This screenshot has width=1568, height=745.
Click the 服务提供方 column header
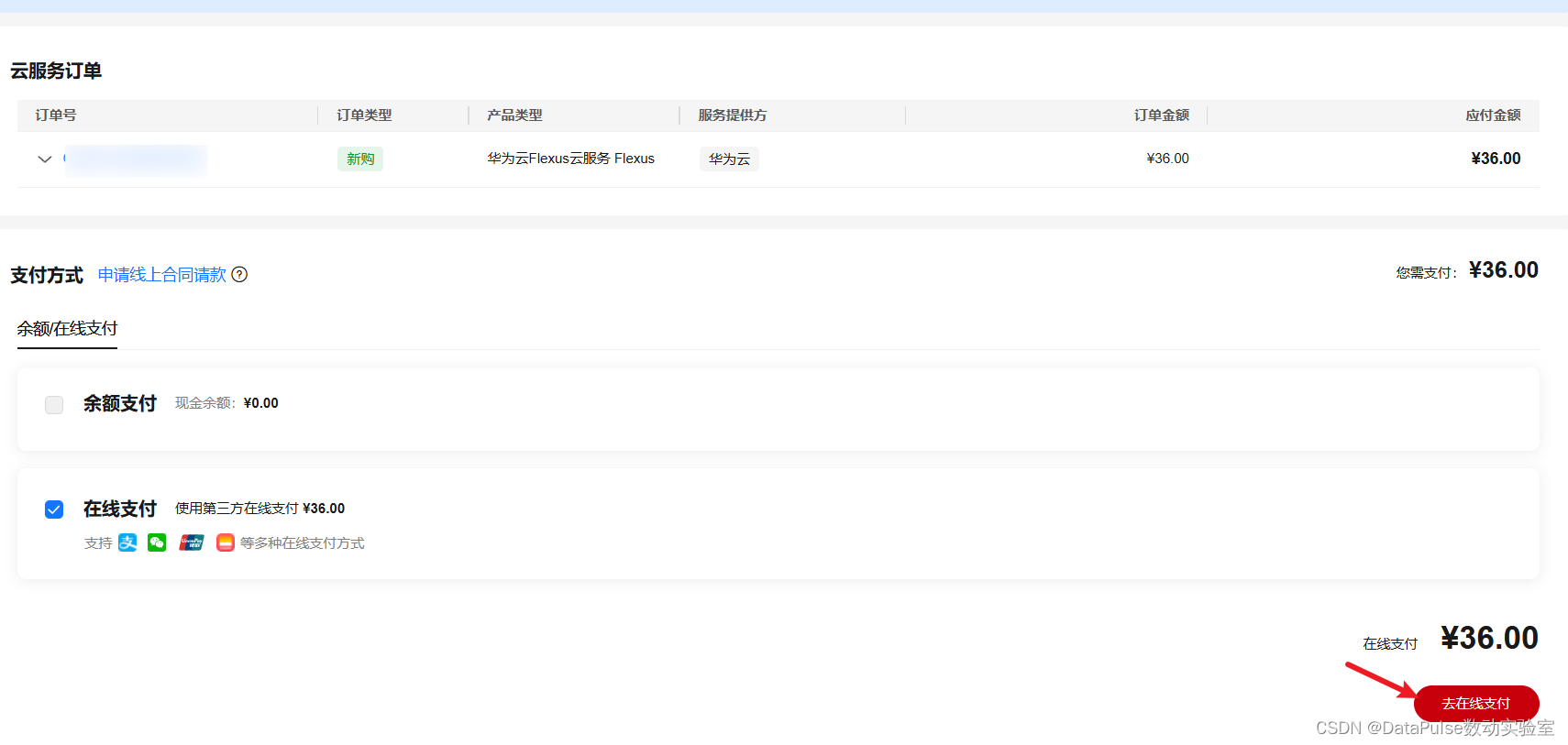tap(733, 115)
